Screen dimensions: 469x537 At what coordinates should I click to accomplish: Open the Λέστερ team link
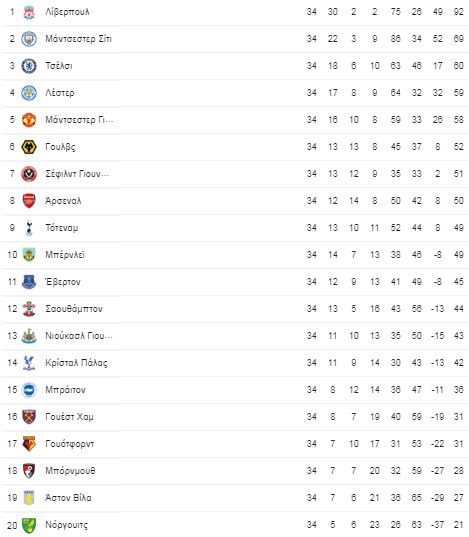60,93
